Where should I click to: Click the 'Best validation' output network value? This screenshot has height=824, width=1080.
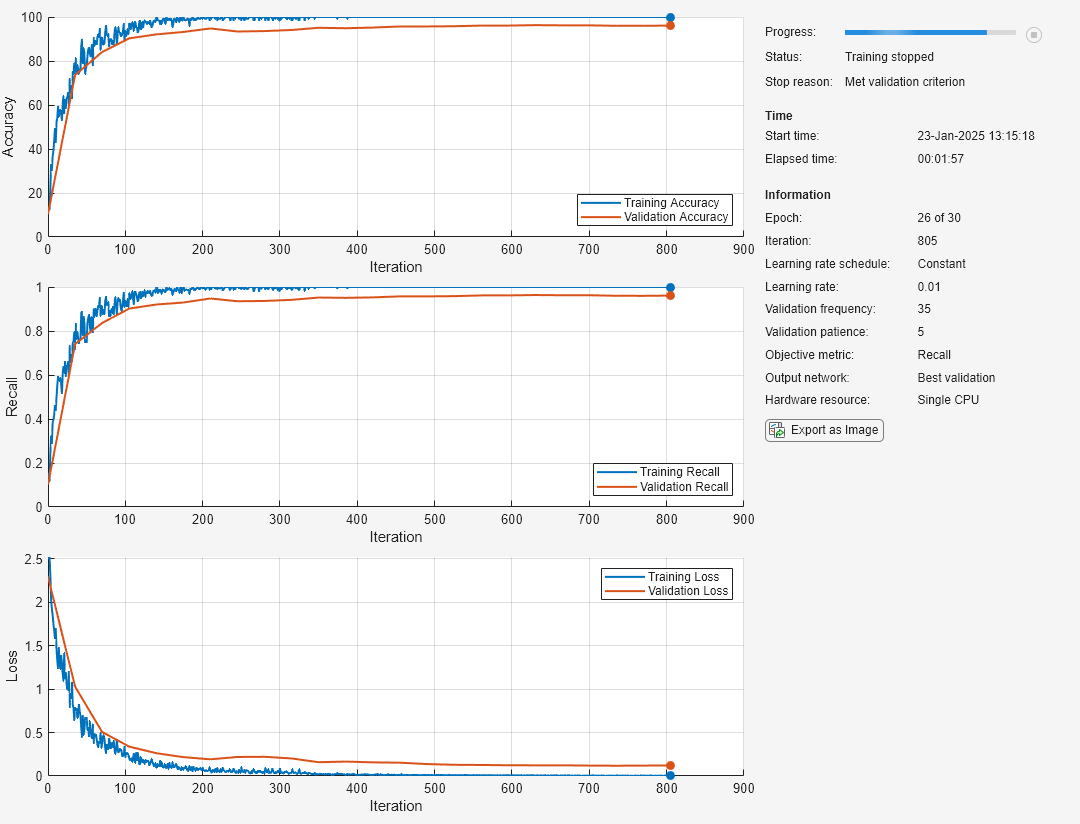pos(956,378)
